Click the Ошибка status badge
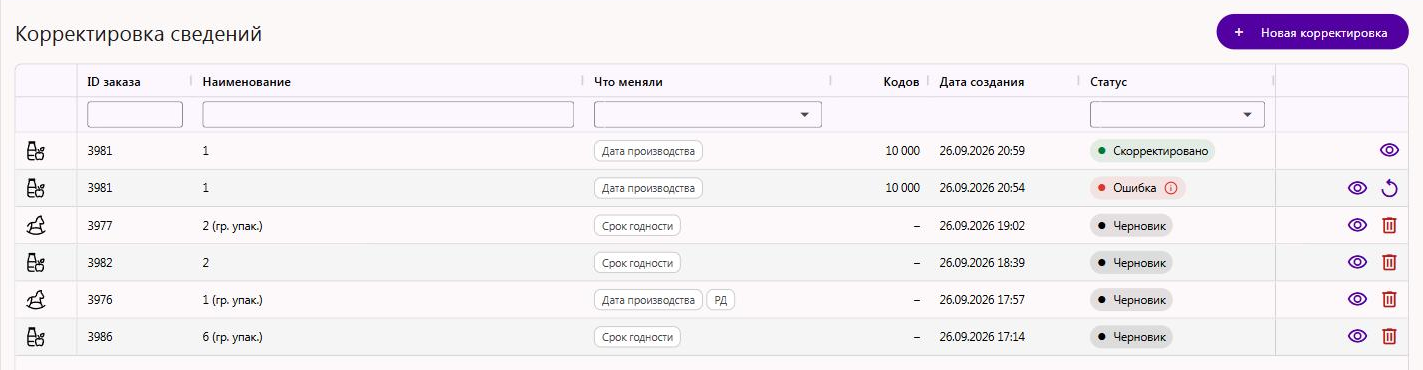Image resolution: width=1423 pixels, height=370 pixels. pyautogui.click(x=1138, y=188)
